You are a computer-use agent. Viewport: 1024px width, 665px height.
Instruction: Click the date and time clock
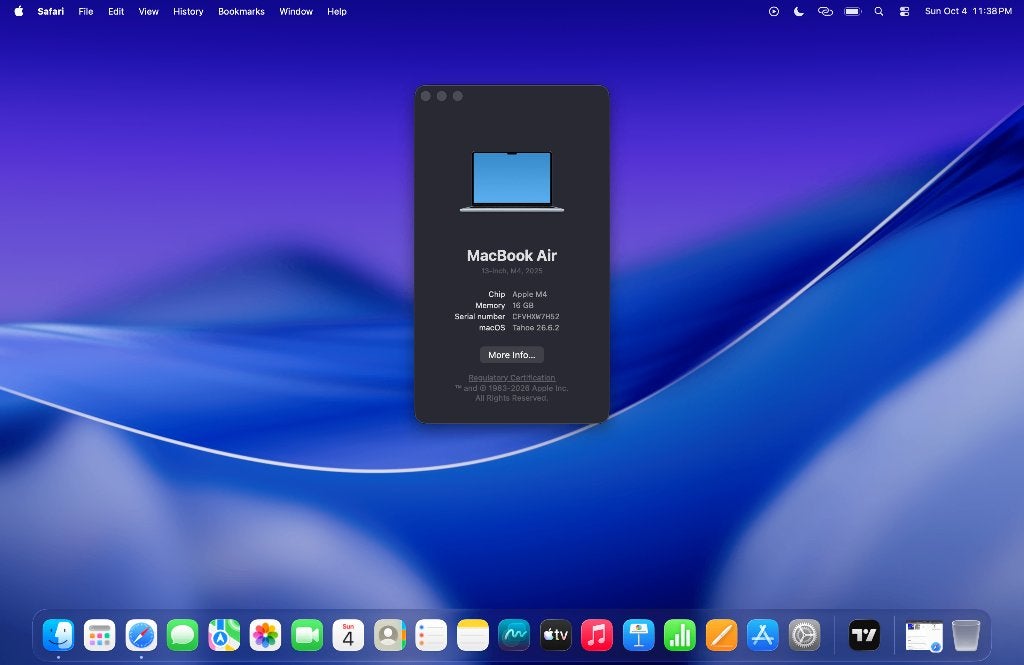pyautogui.click(x=968, y=11)
